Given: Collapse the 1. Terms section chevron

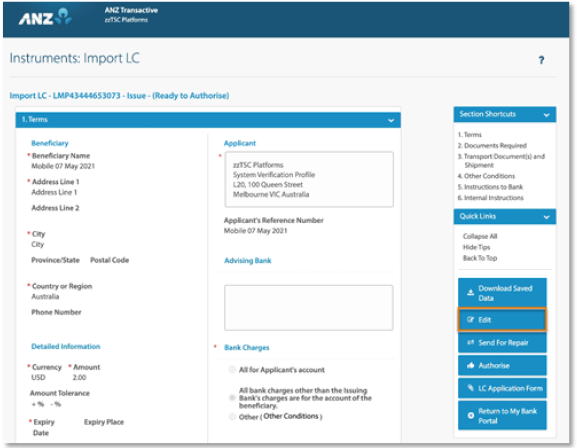Looking at the screenshot, I should click(x=391, y=120).
